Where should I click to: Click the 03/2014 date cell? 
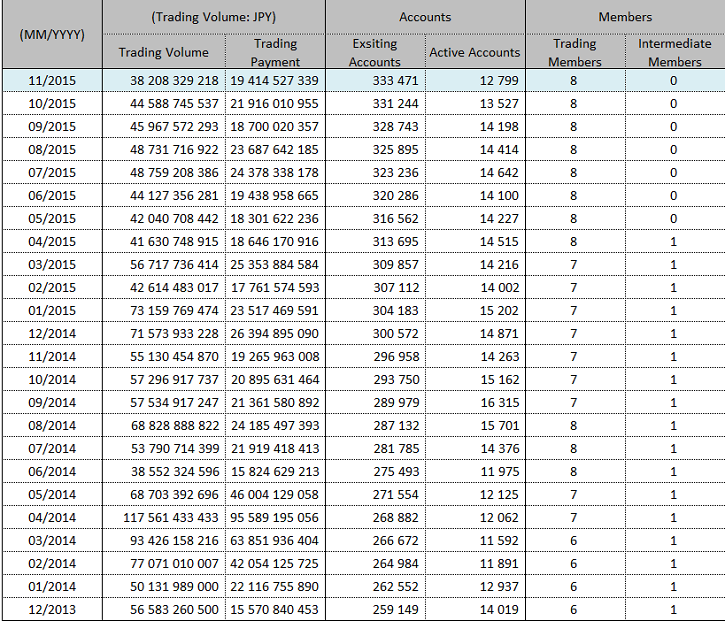52,541
